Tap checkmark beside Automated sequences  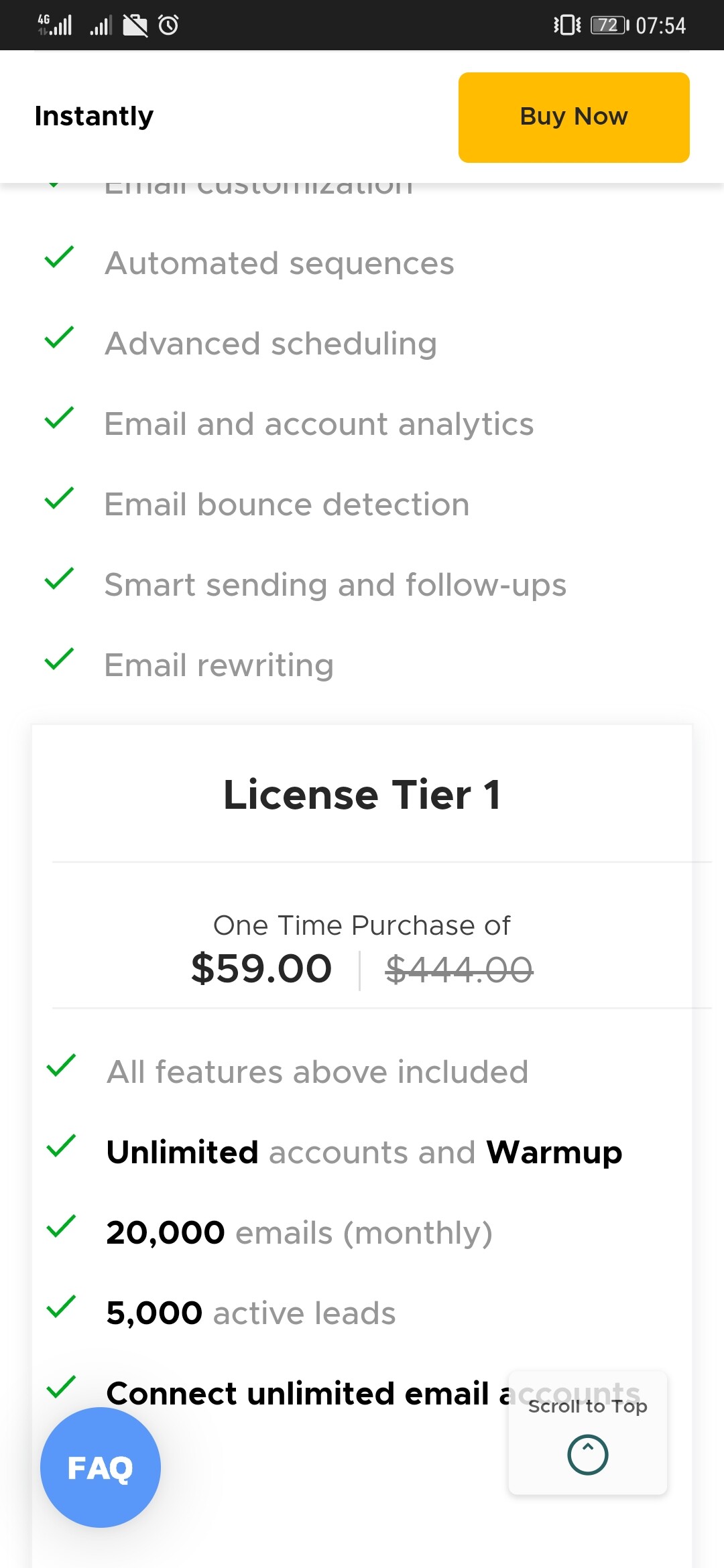(x=59, y=257)
